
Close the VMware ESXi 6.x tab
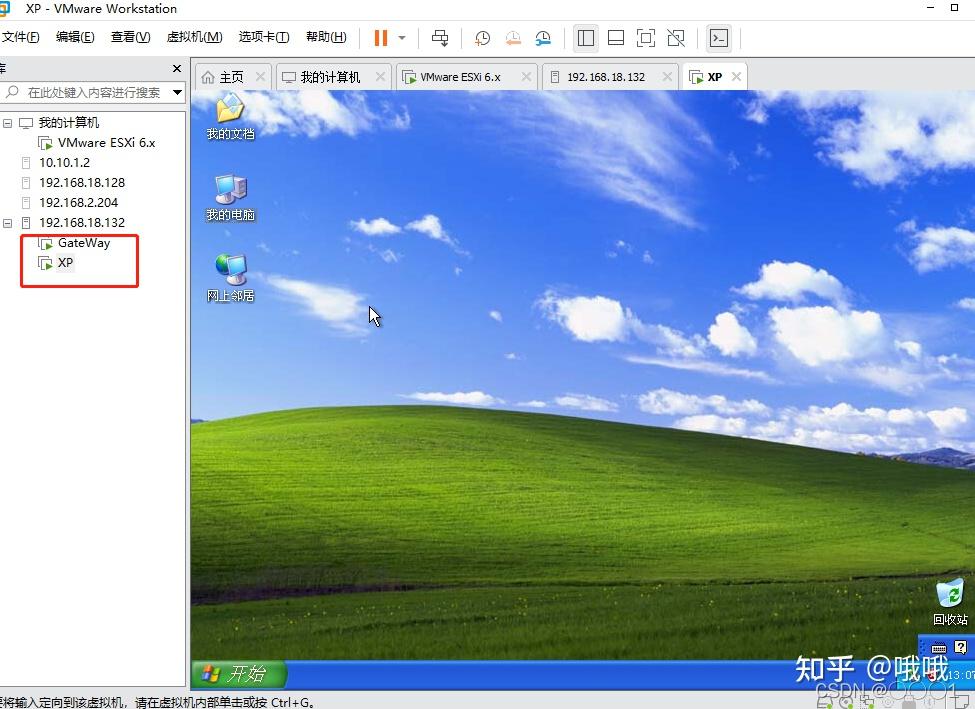click(x=526, y=76)
